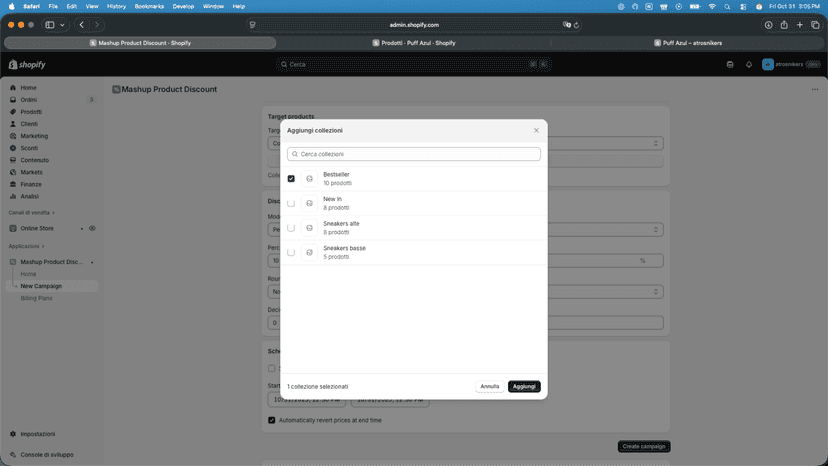
Task: Tick the Bestseller collection checkbox
Action: click(x=291, y=179)
